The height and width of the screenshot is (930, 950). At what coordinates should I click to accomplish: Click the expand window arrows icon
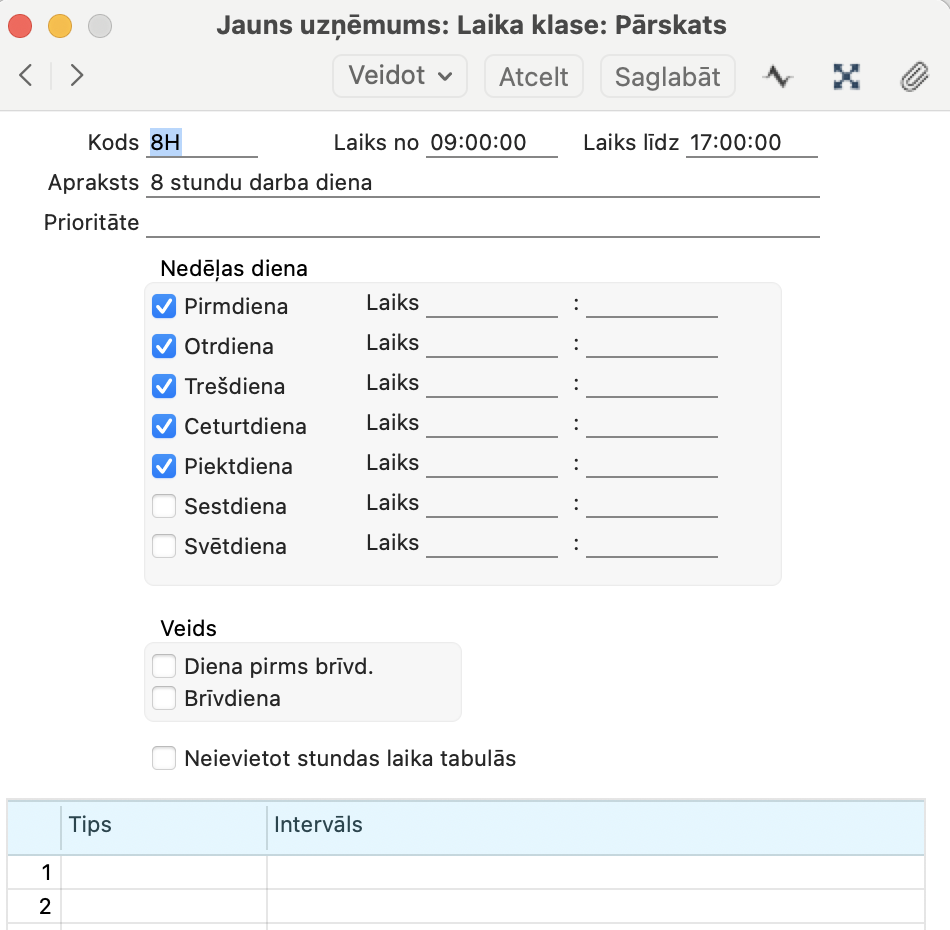click(846, 77)
